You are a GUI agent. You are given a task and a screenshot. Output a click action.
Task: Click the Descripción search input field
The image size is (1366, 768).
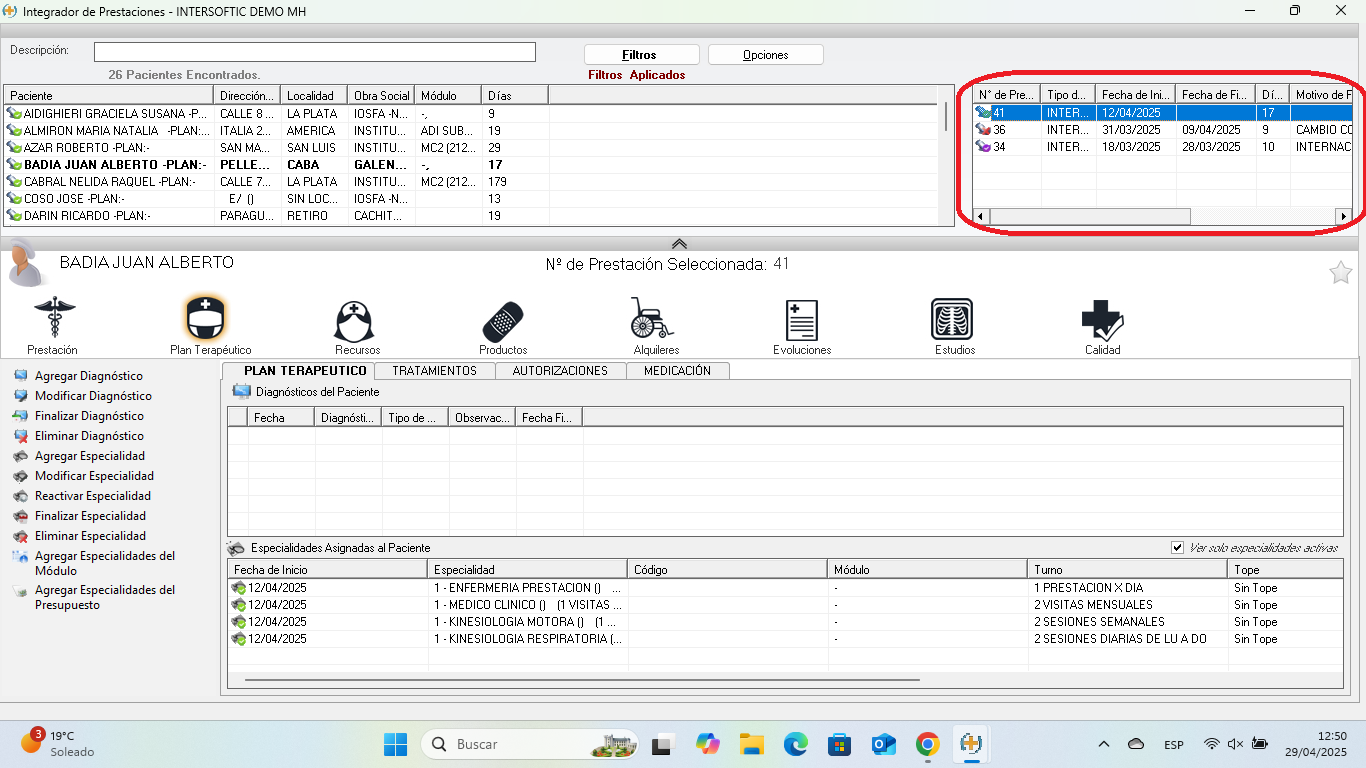tap(314, 52)
